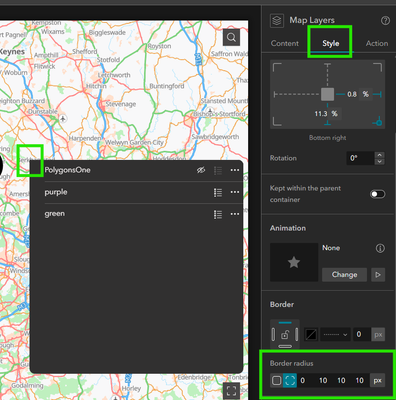Anchor widget to left center edge
Image resolution: width=396 pixels, height=400 pixels.
(x=275, y=95)
